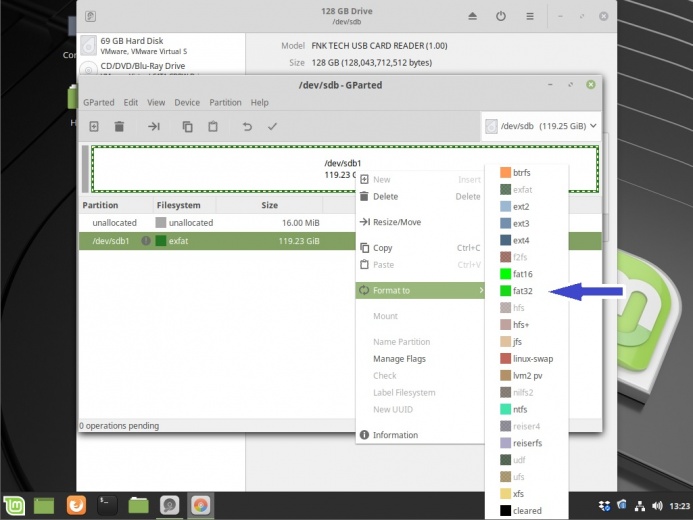Click the Copy partition toolbar icon
This screenshot has width=693, height=520.
(x=187, y=127)
